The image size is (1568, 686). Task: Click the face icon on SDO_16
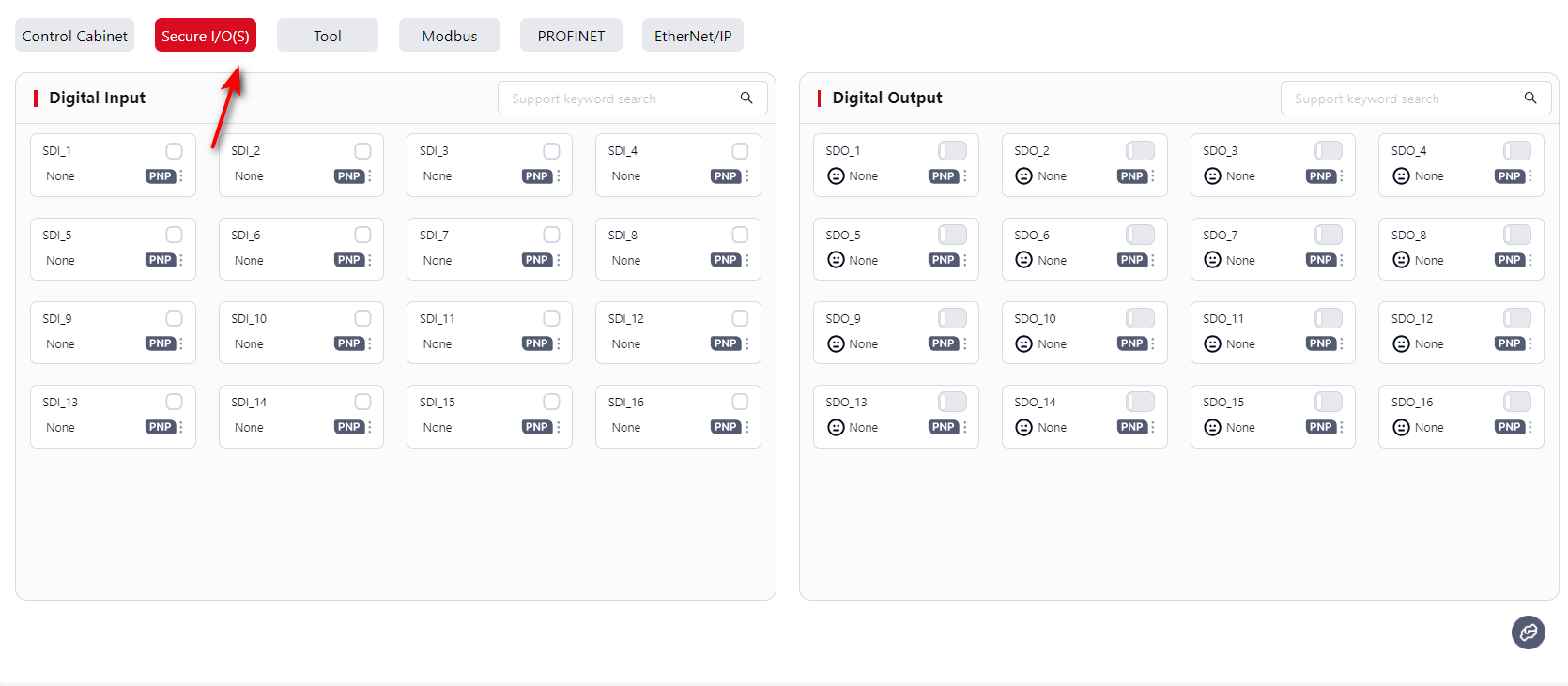1401,428
